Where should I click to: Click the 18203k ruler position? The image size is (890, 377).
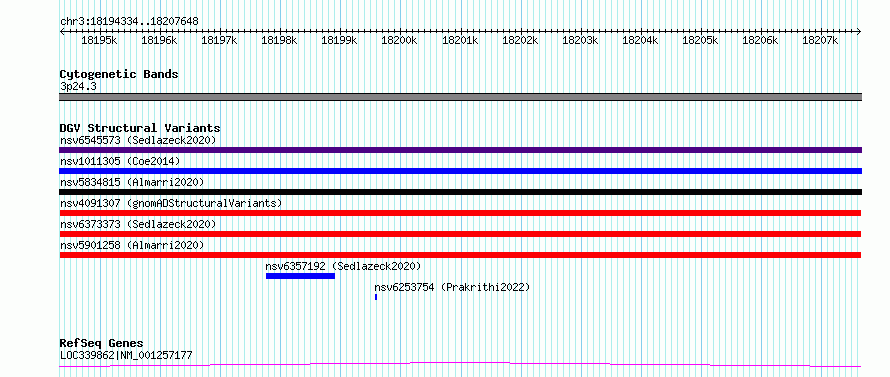580,40
